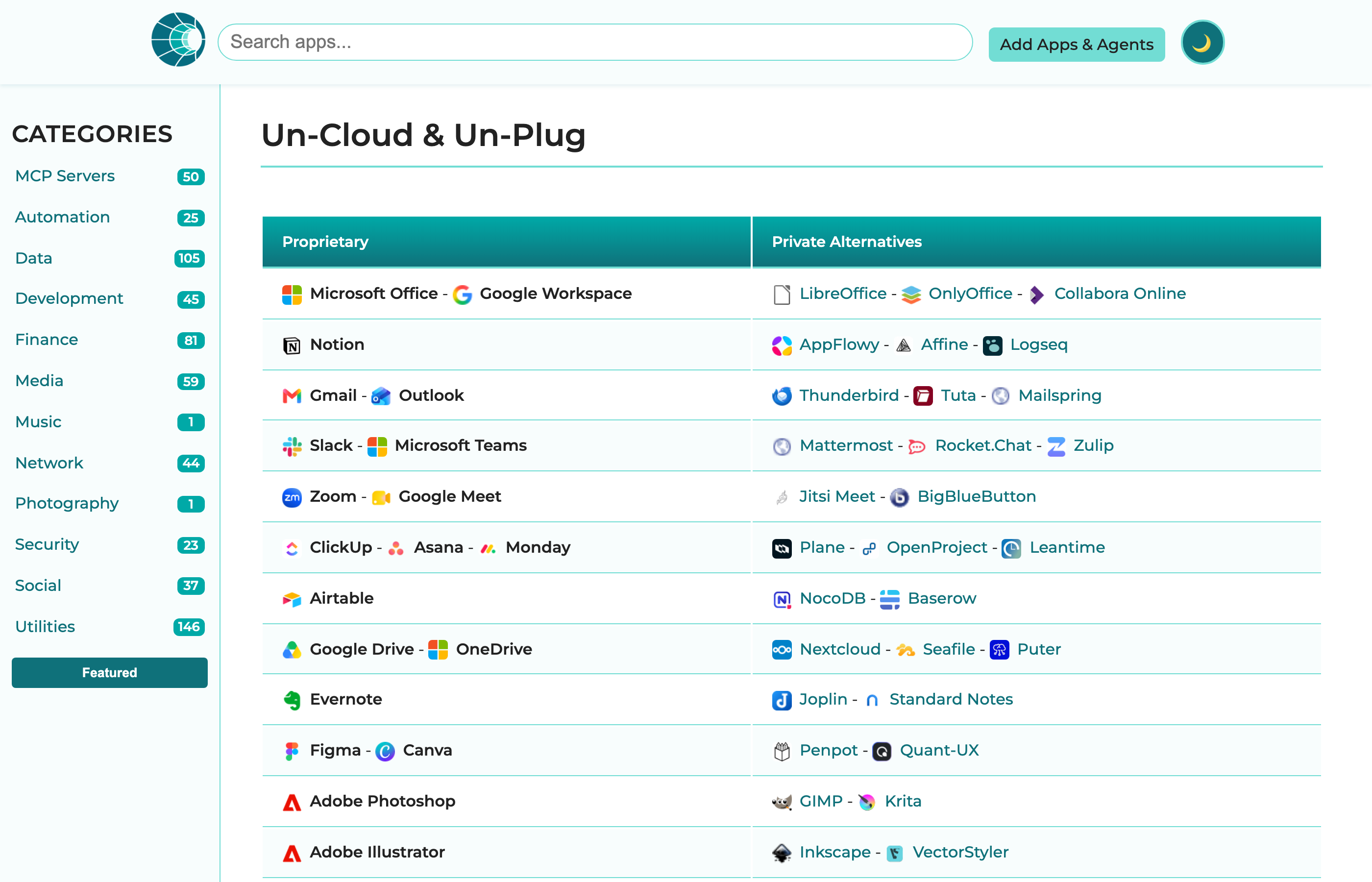The image size is (1372, 882).
Task: Click the GIMP mascot icon
Action: coord(782,802)
